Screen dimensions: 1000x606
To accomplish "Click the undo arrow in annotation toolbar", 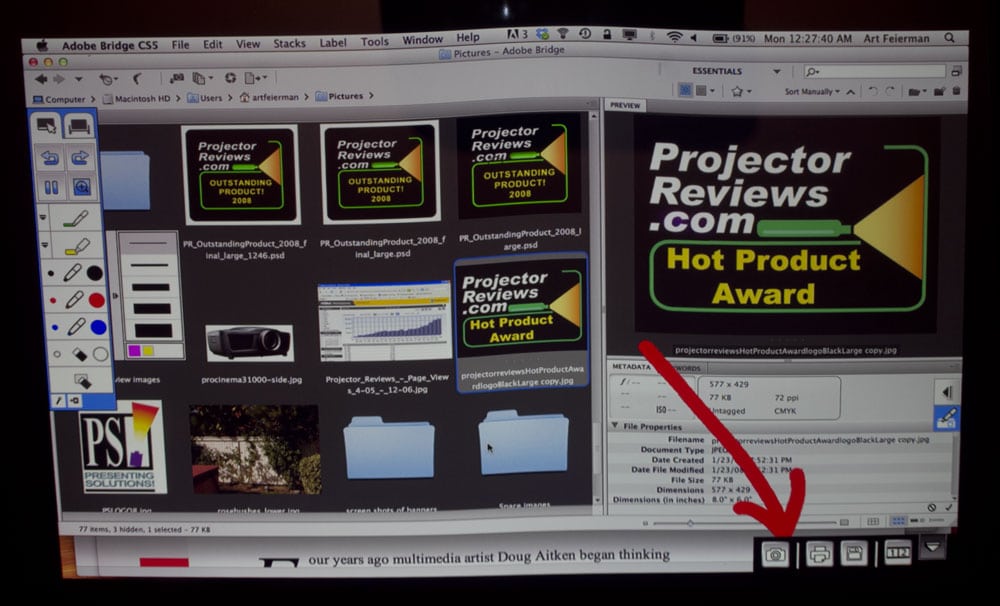I will coord(50,158).
